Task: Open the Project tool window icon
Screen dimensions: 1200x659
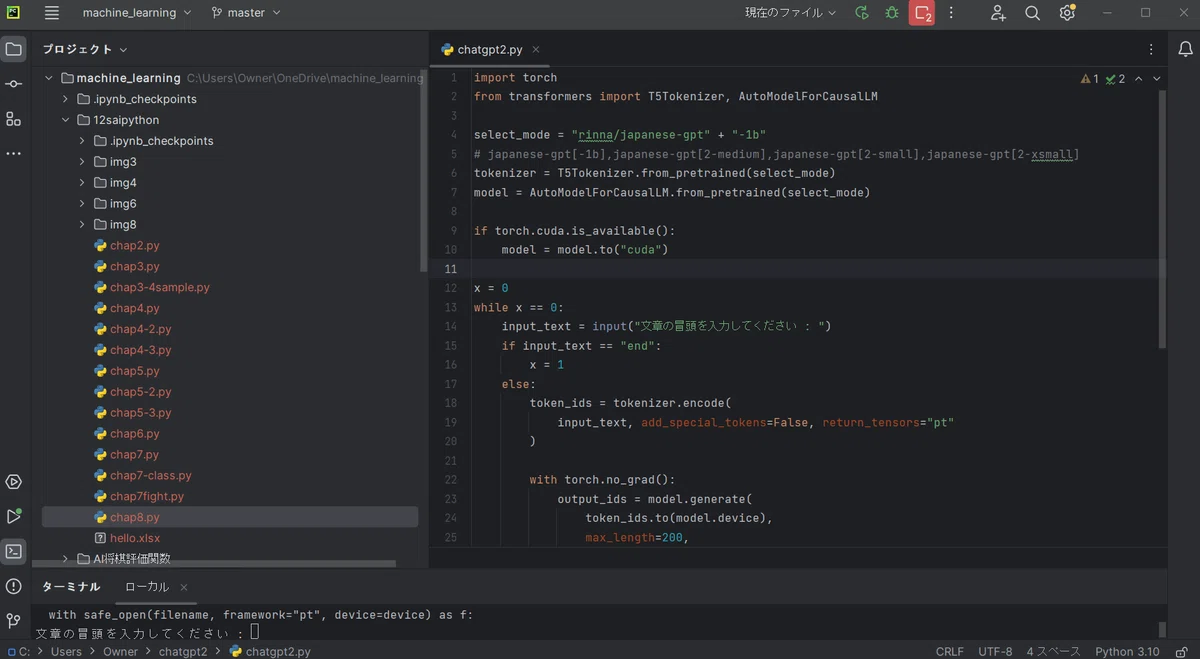Action: 13,49
